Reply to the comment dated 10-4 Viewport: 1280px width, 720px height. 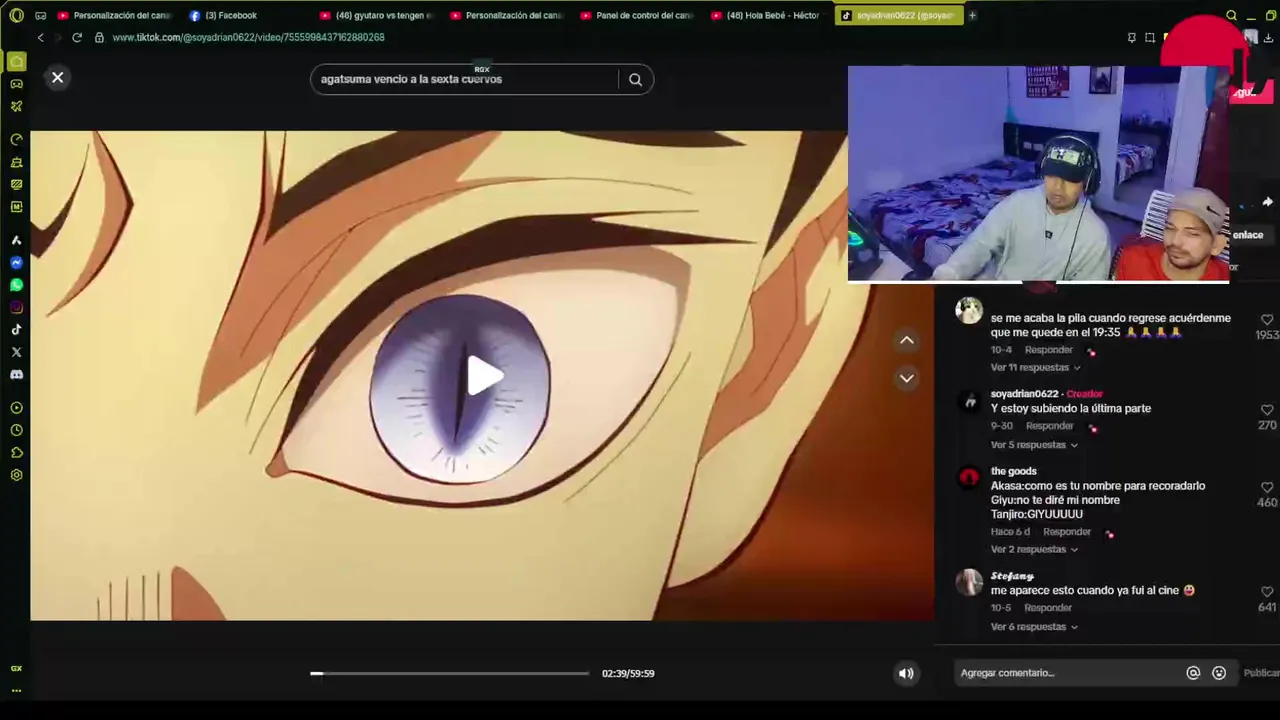(x=1048, y=350)
